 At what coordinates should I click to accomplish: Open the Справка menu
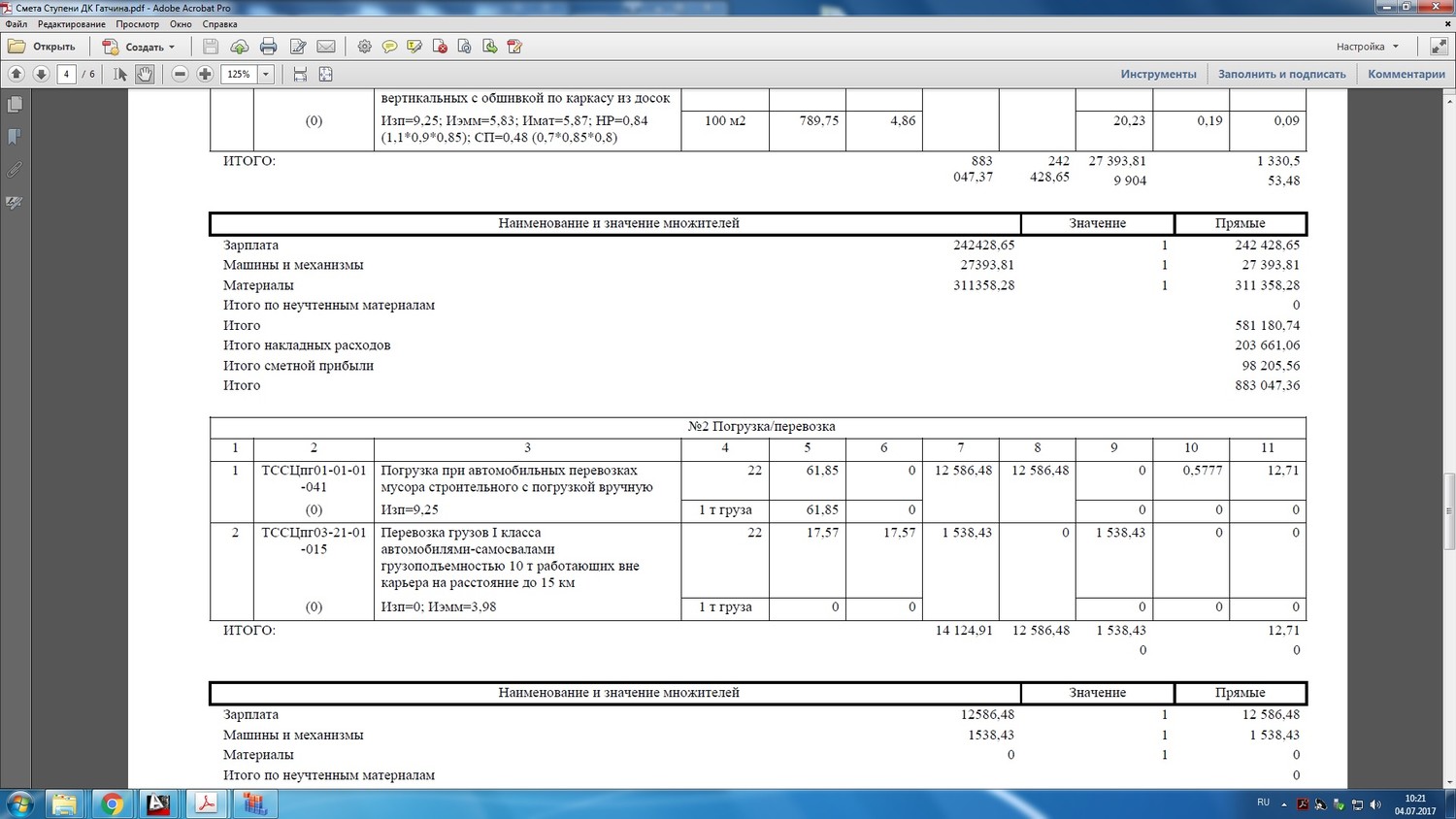click(220, 24)
